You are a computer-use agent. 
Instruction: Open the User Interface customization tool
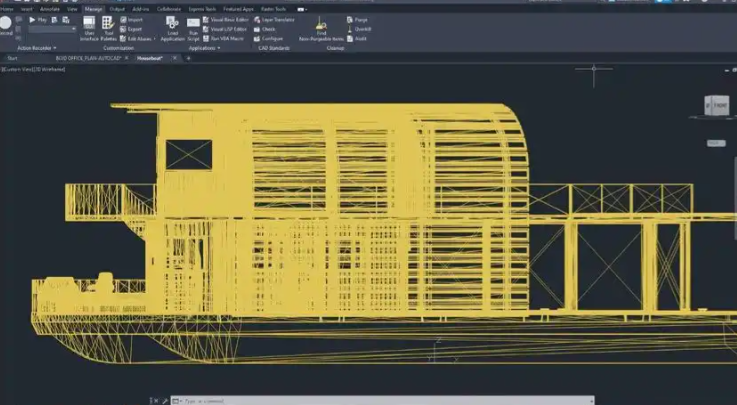pos(89,29)
